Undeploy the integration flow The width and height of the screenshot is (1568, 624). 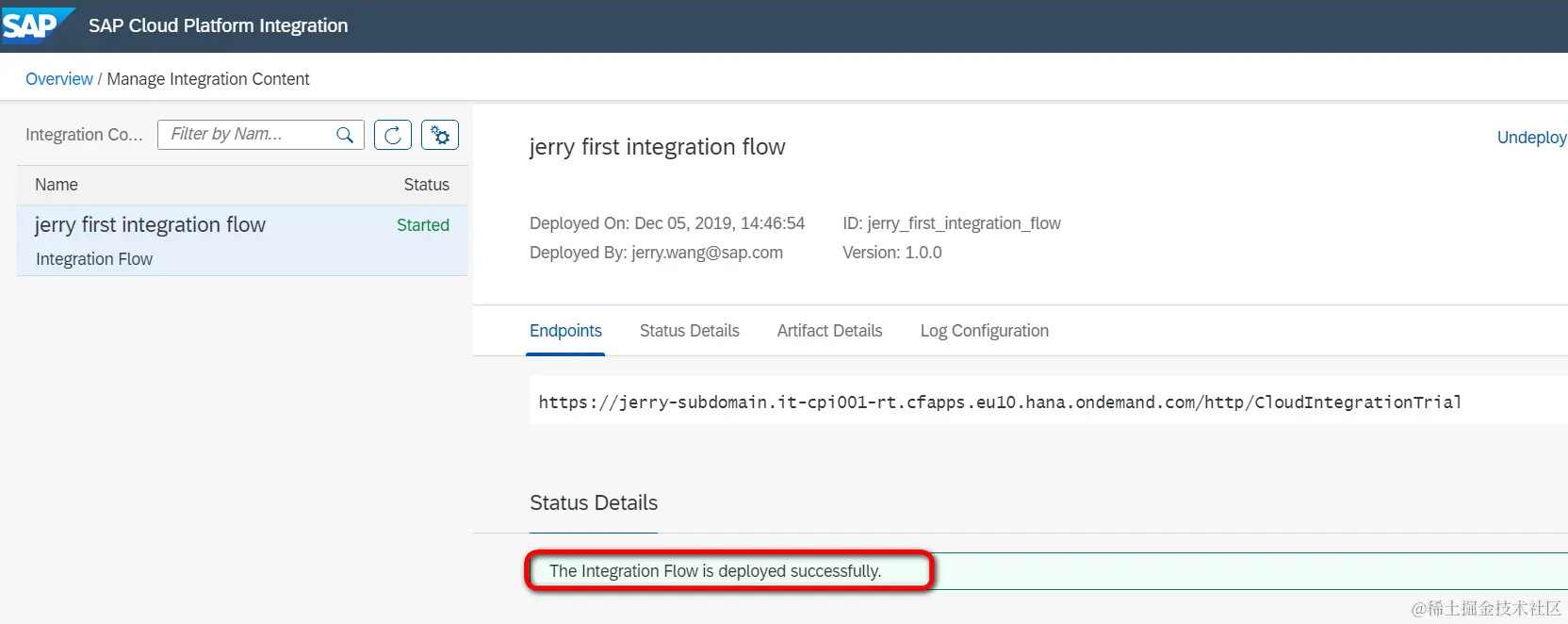pyautogui.click(x=1531, y=138)
